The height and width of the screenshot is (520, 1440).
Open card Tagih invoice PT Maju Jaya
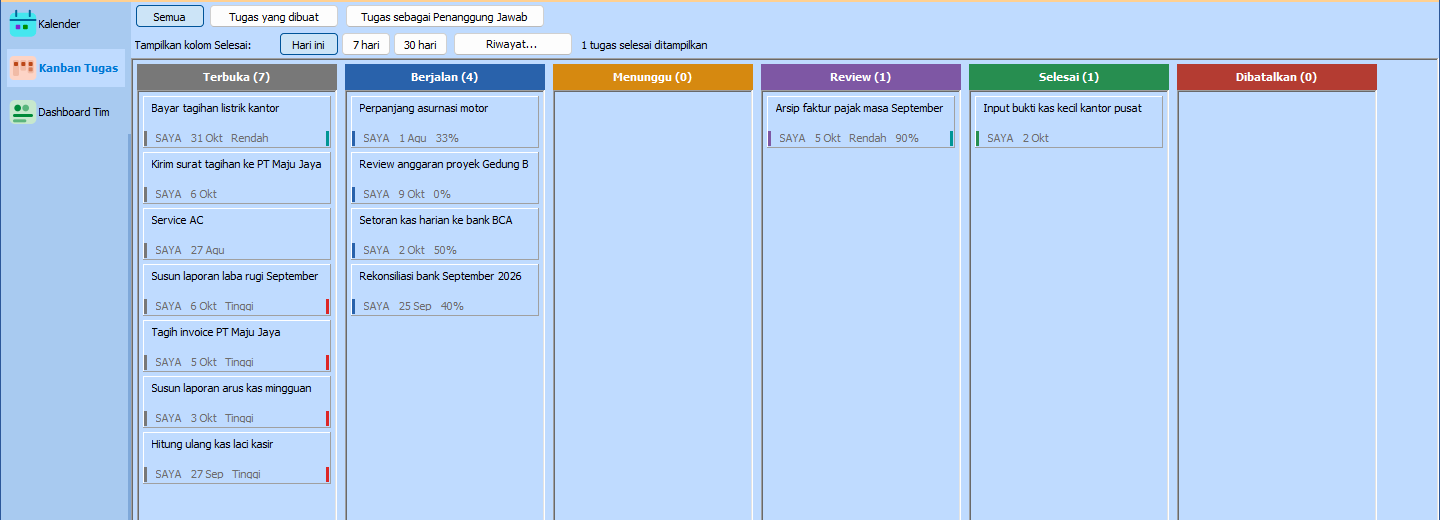tap(237, 346)
